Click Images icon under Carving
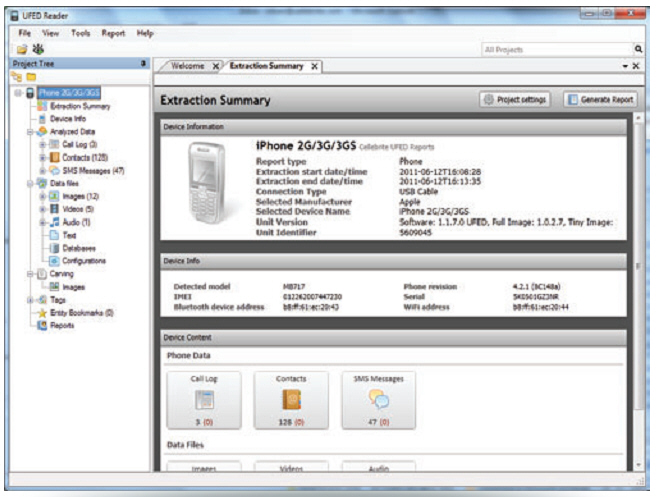The image size is (657, 497). click(54, 287)
